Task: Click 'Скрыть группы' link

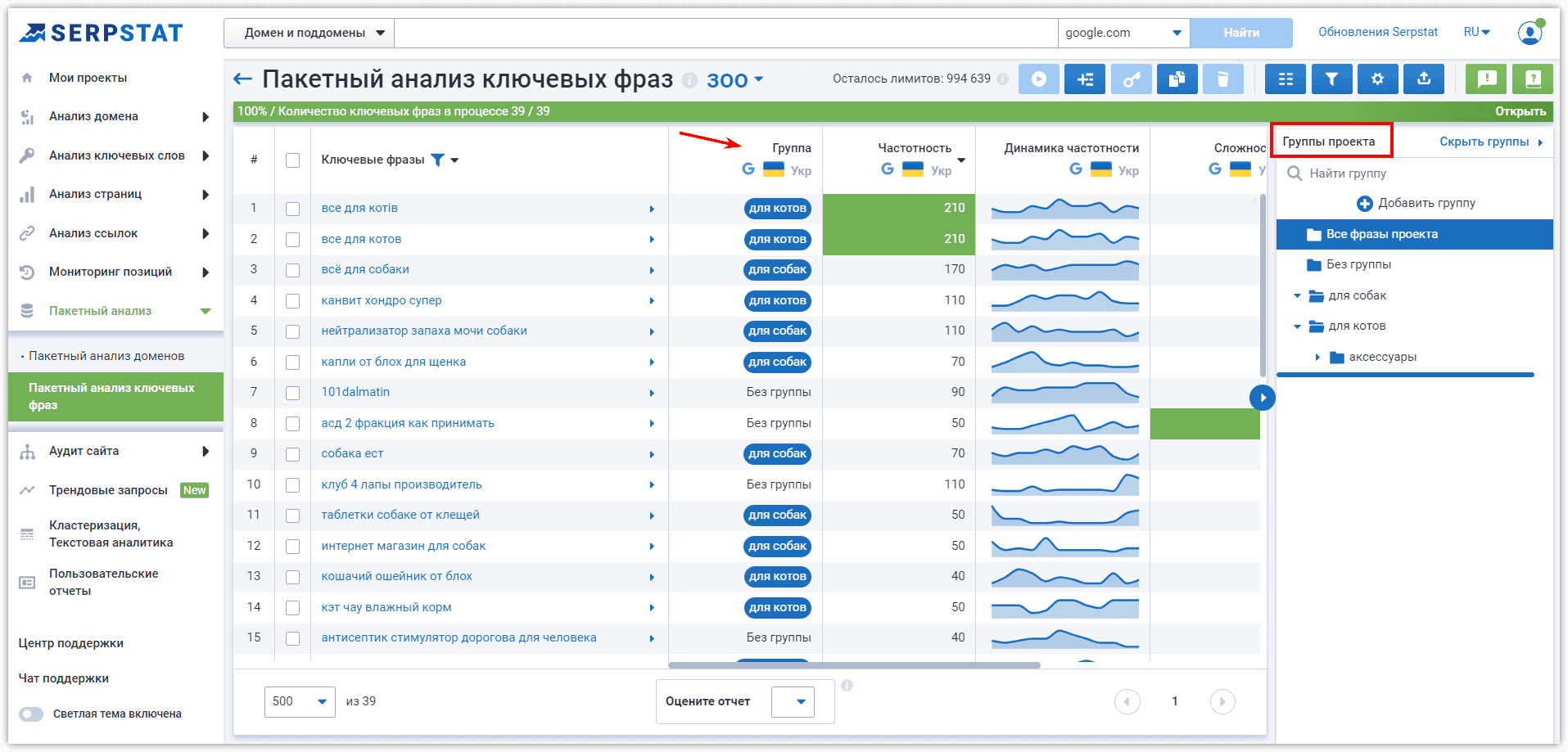Action: pyautogui.click(x=1484, y=142)
